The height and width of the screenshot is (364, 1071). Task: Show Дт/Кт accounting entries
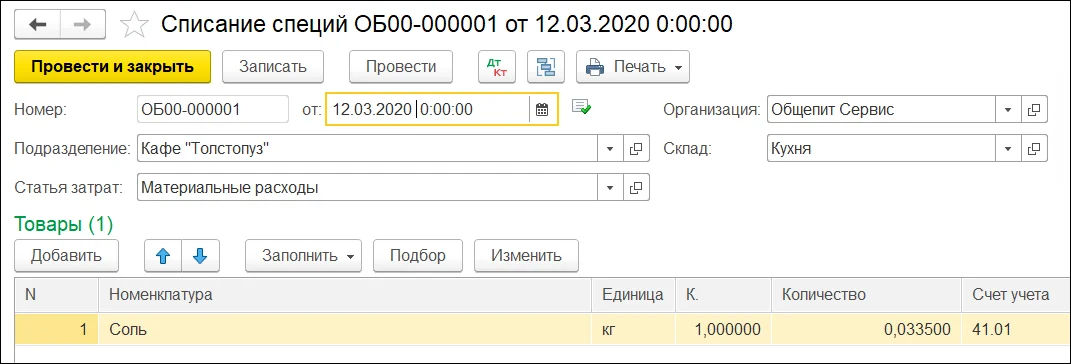point(497,67)
